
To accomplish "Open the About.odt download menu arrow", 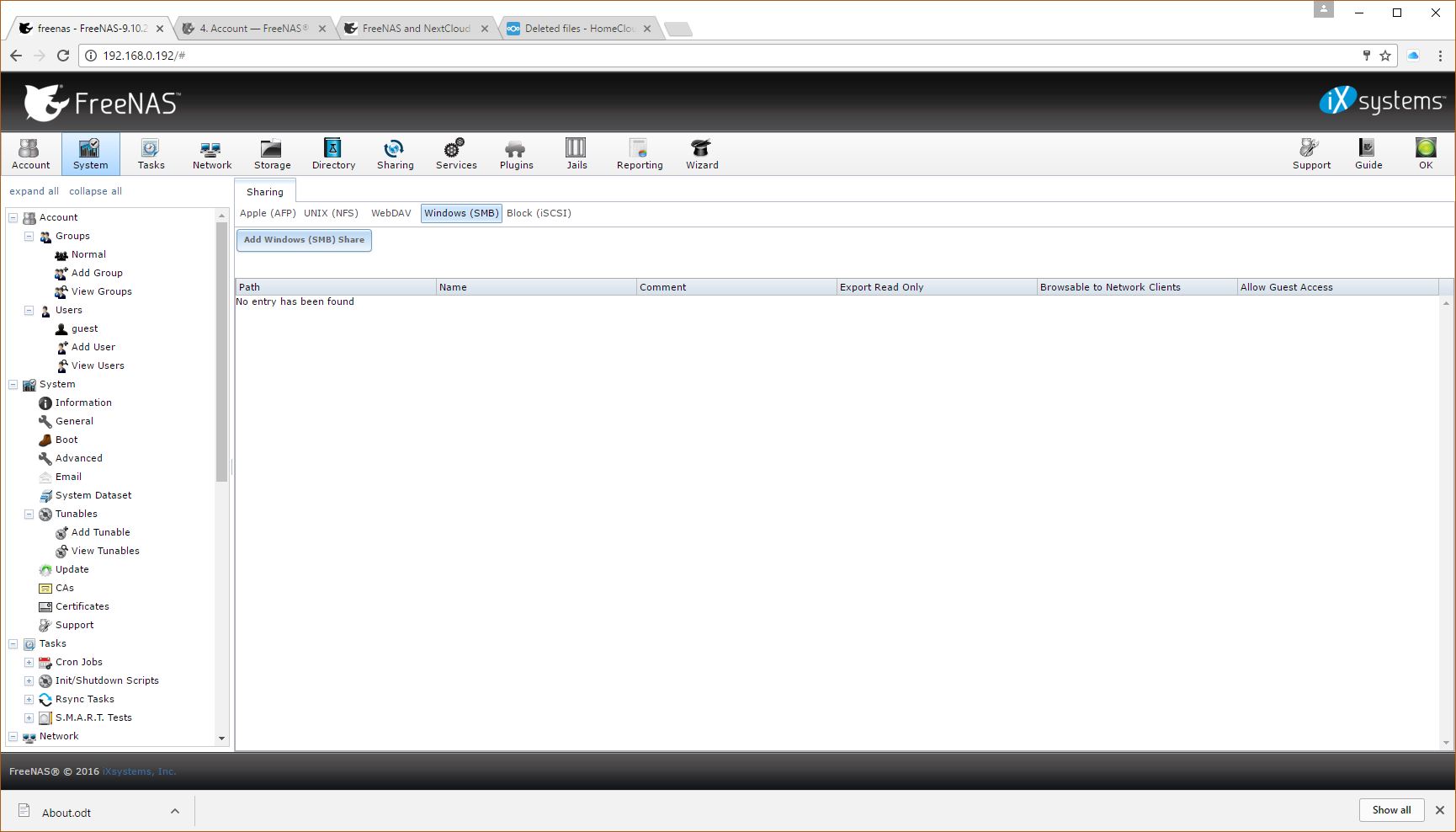I will click(x=174, y=812).
